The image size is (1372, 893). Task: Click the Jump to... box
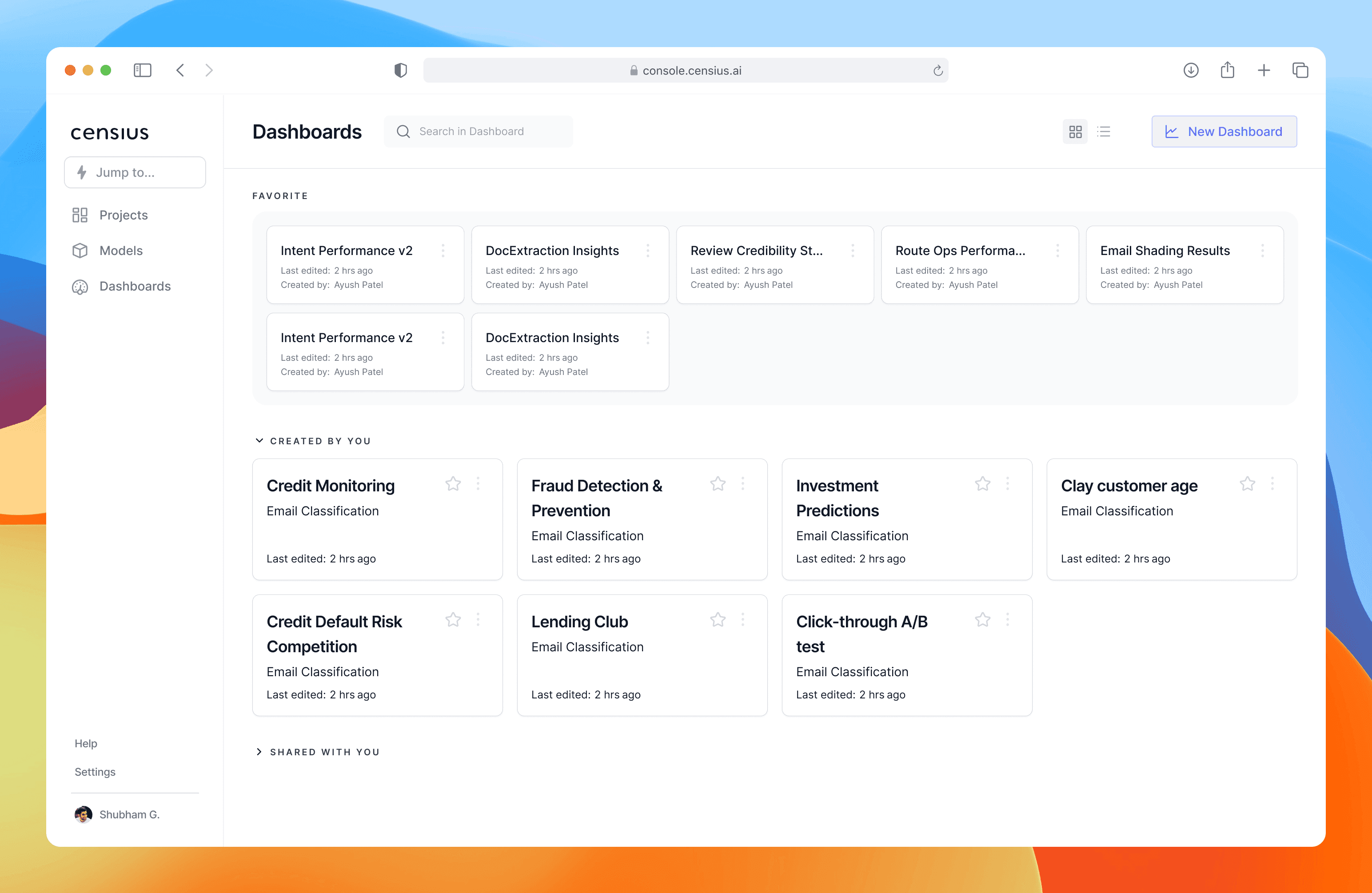(x=135, y=172)
